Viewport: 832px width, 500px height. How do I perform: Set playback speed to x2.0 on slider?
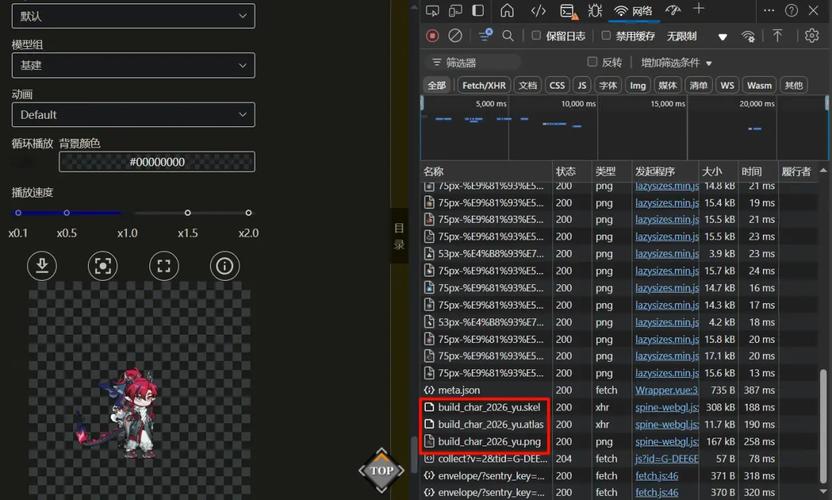point(248,212)
